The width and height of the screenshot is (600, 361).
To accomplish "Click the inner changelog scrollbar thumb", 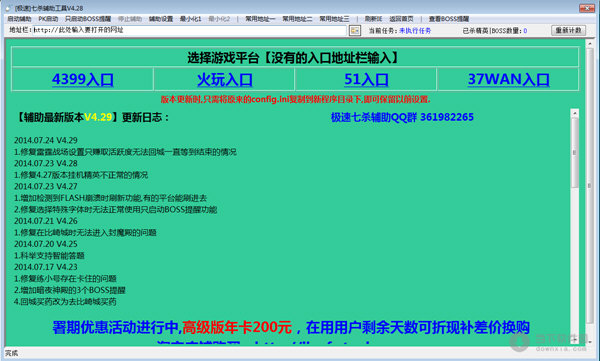I will point(574,152).
